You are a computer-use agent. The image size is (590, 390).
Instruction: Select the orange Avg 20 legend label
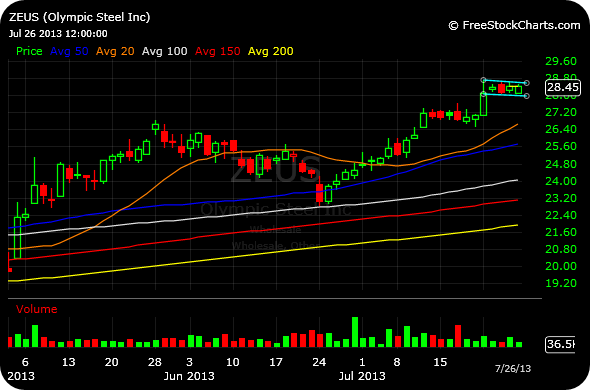tap(115, 51)
